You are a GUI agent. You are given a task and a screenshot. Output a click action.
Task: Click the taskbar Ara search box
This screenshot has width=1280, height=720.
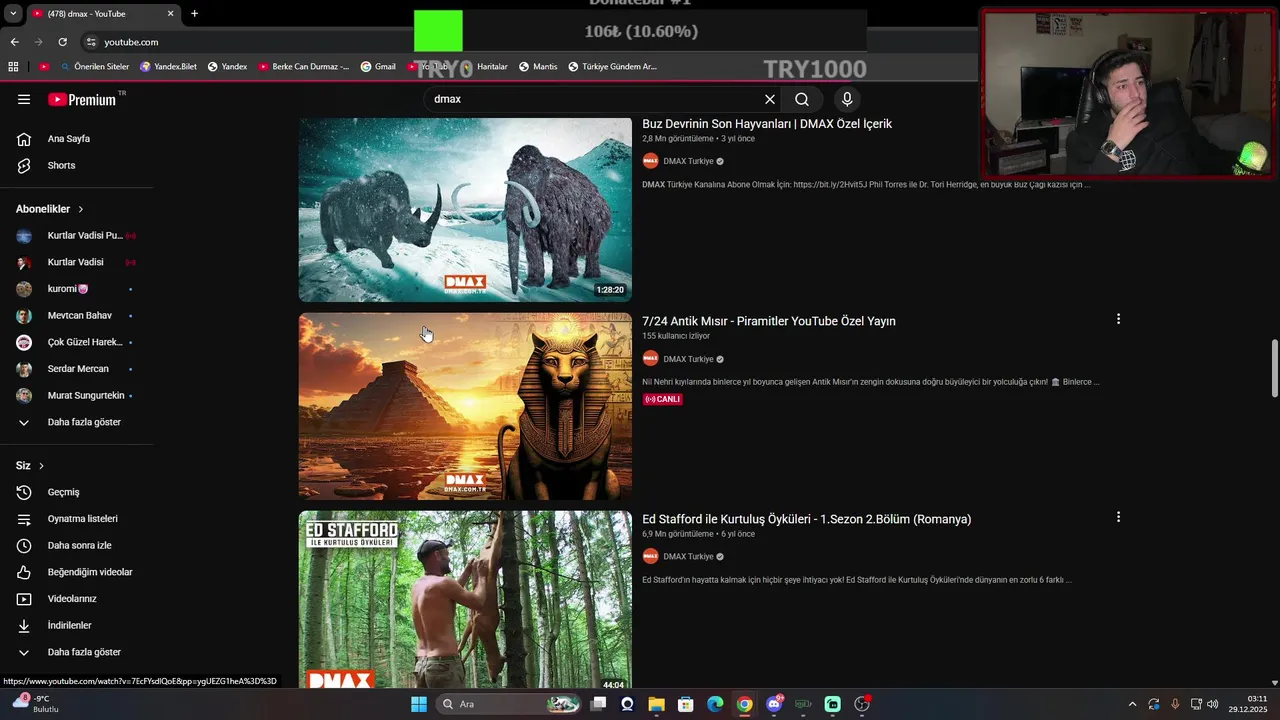(x=510, y=704)
